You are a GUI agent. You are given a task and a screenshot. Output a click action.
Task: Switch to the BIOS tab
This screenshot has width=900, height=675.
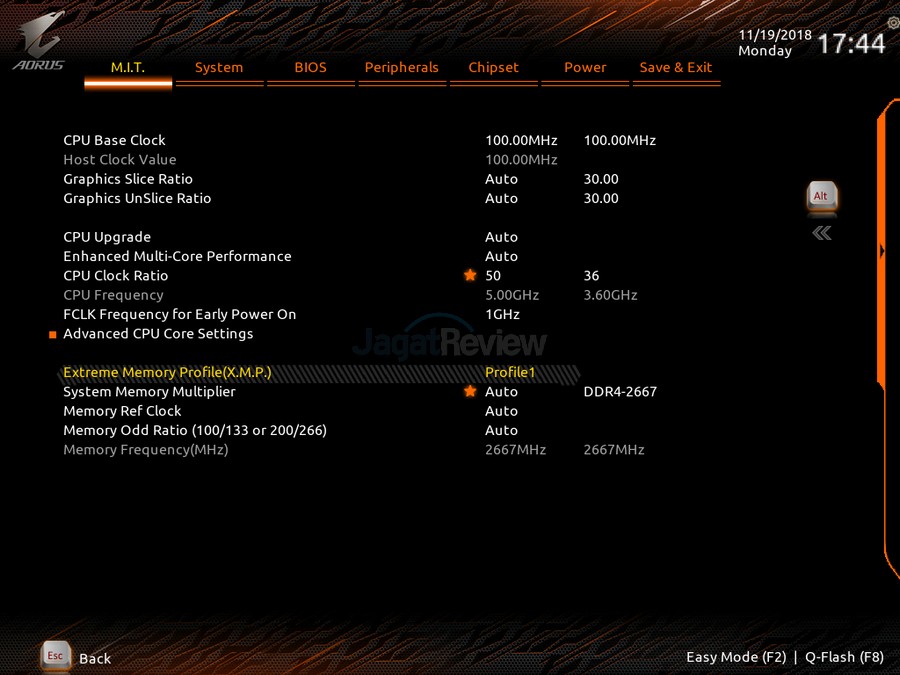click(311, 67)
